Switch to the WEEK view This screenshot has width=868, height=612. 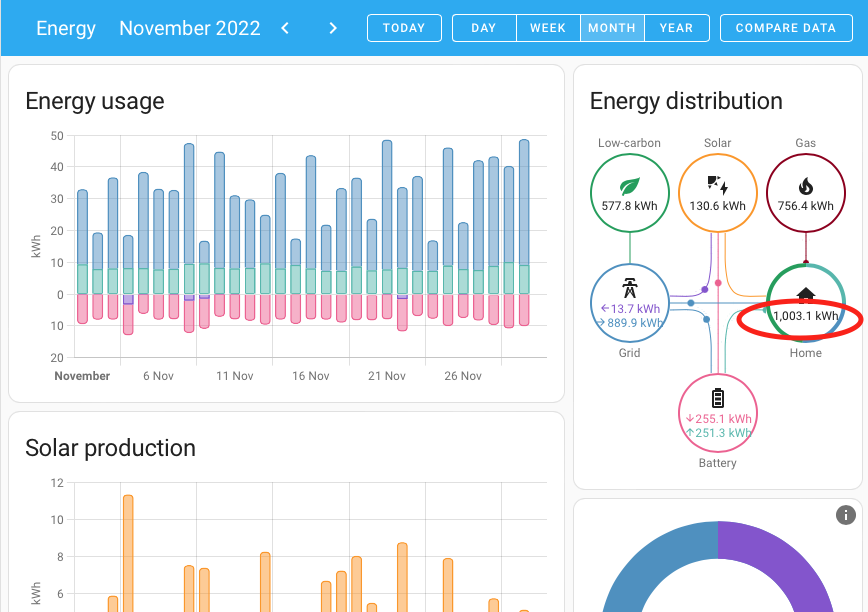pos(548,28)
